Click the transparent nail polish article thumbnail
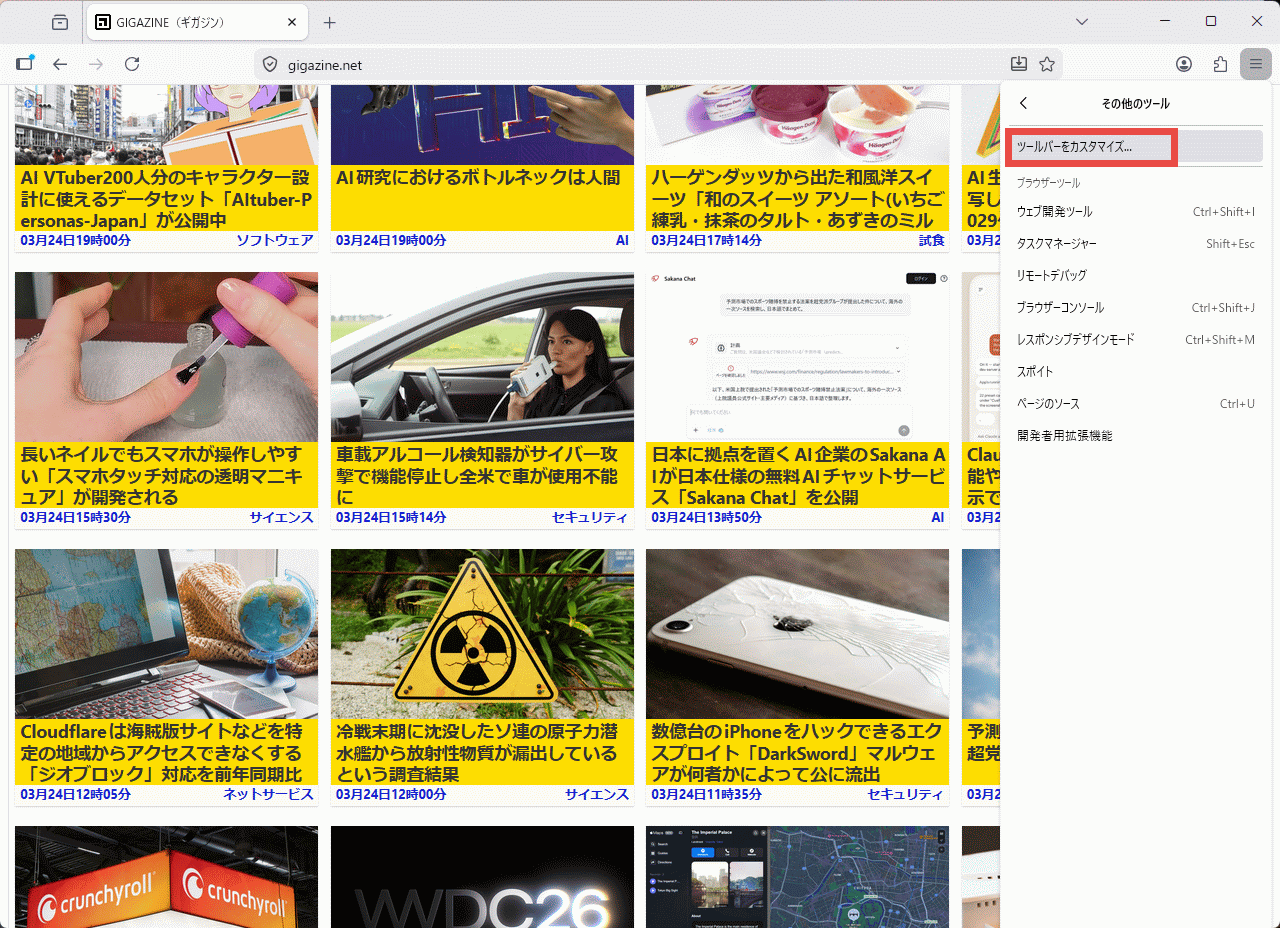1280x928 pixels. (x=166, y=357)
